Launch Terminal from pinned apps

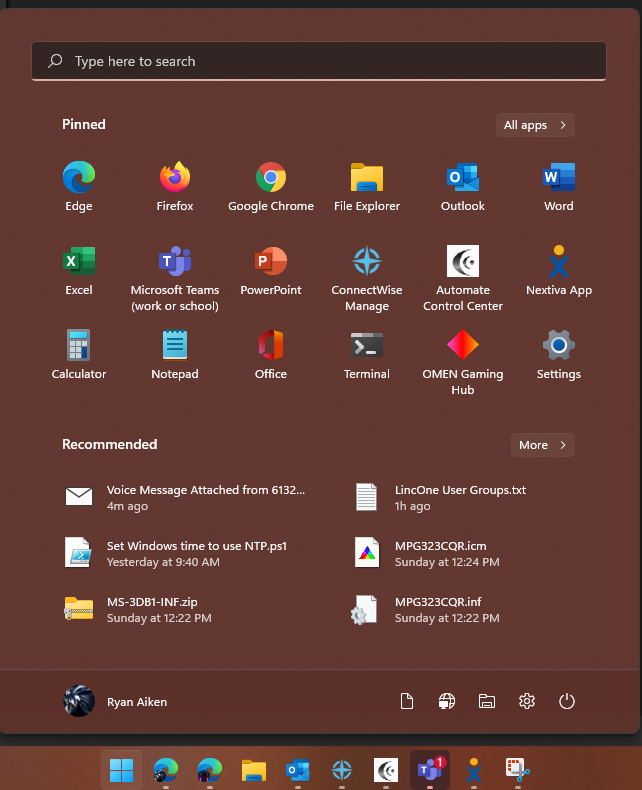tap(367, 355)
